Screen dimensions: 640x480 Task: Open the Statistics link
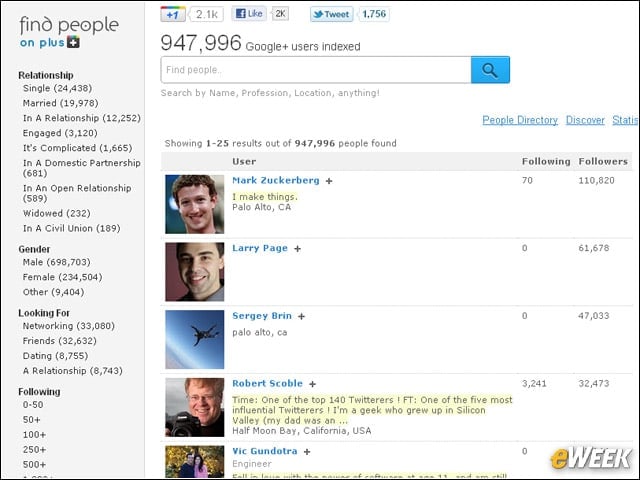tap(625, 120)
